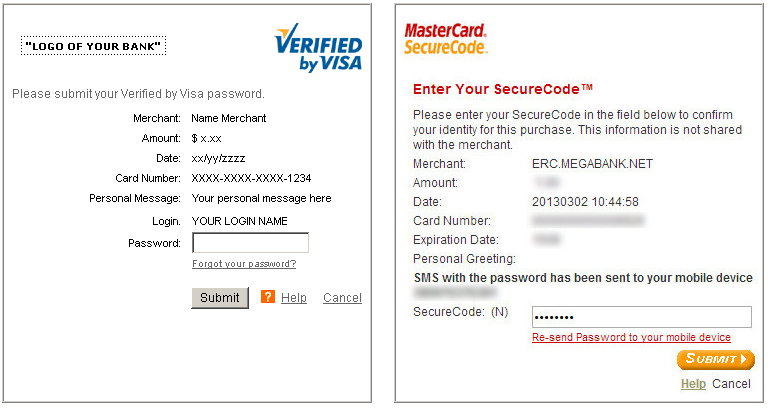Click Re-send Password to your mobile device

pos(631,337)
